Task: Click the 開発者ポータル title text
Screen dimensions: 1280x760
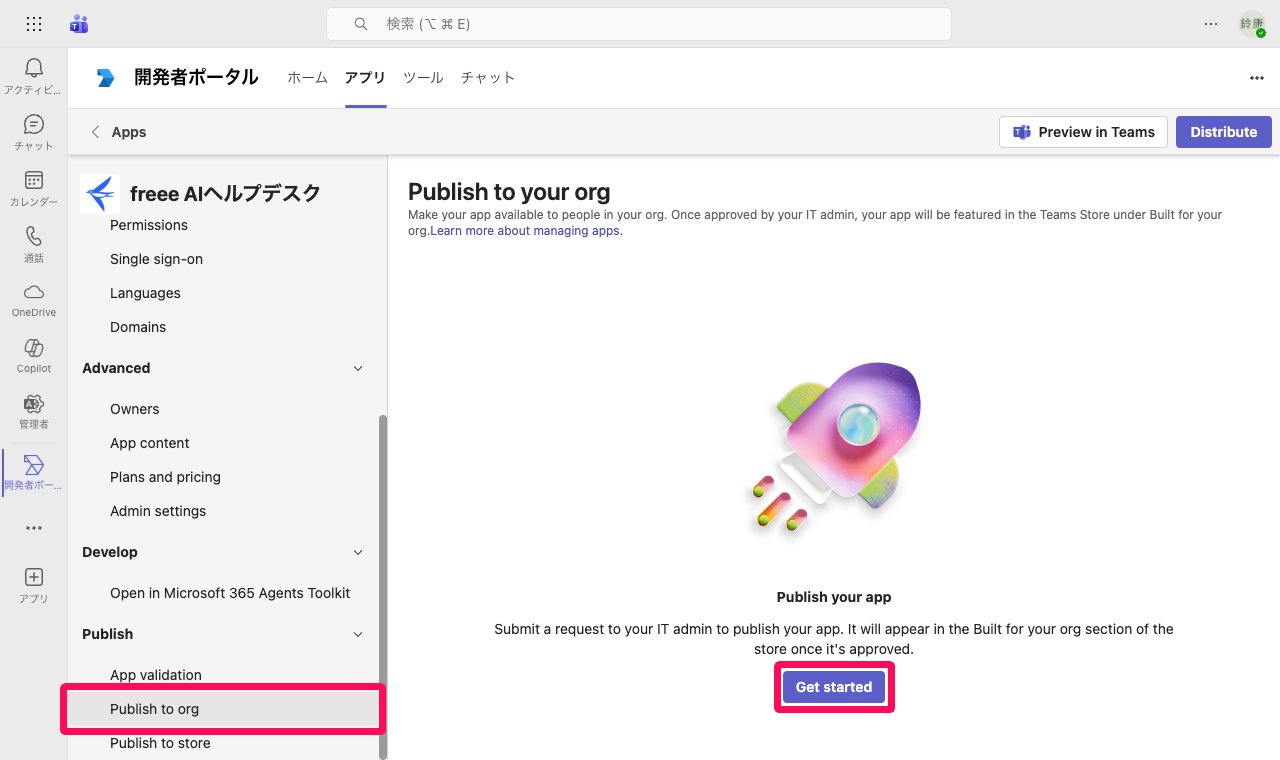Action: pos(196,78)
